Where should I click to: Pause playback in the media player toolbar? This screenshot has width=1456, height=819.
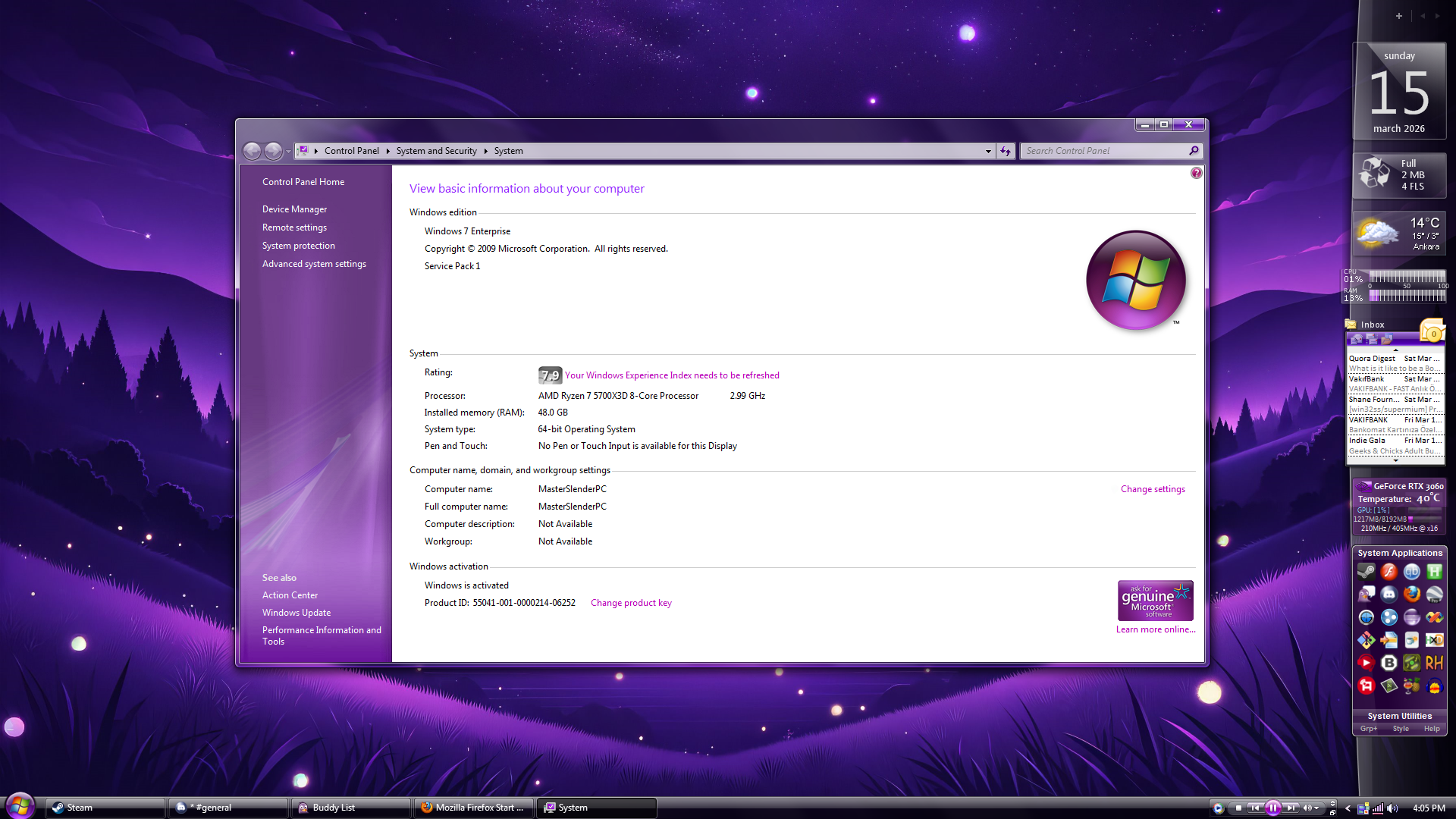[1273, 808]
